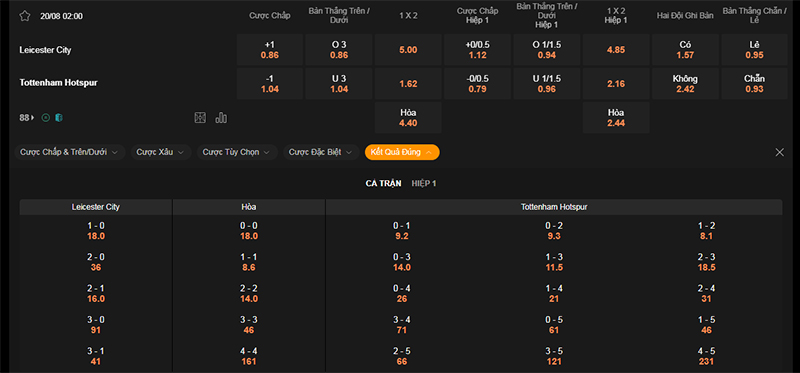
Task: Pick draw score 0 - 0 at 18.0
Action: (x=249, y=231)
